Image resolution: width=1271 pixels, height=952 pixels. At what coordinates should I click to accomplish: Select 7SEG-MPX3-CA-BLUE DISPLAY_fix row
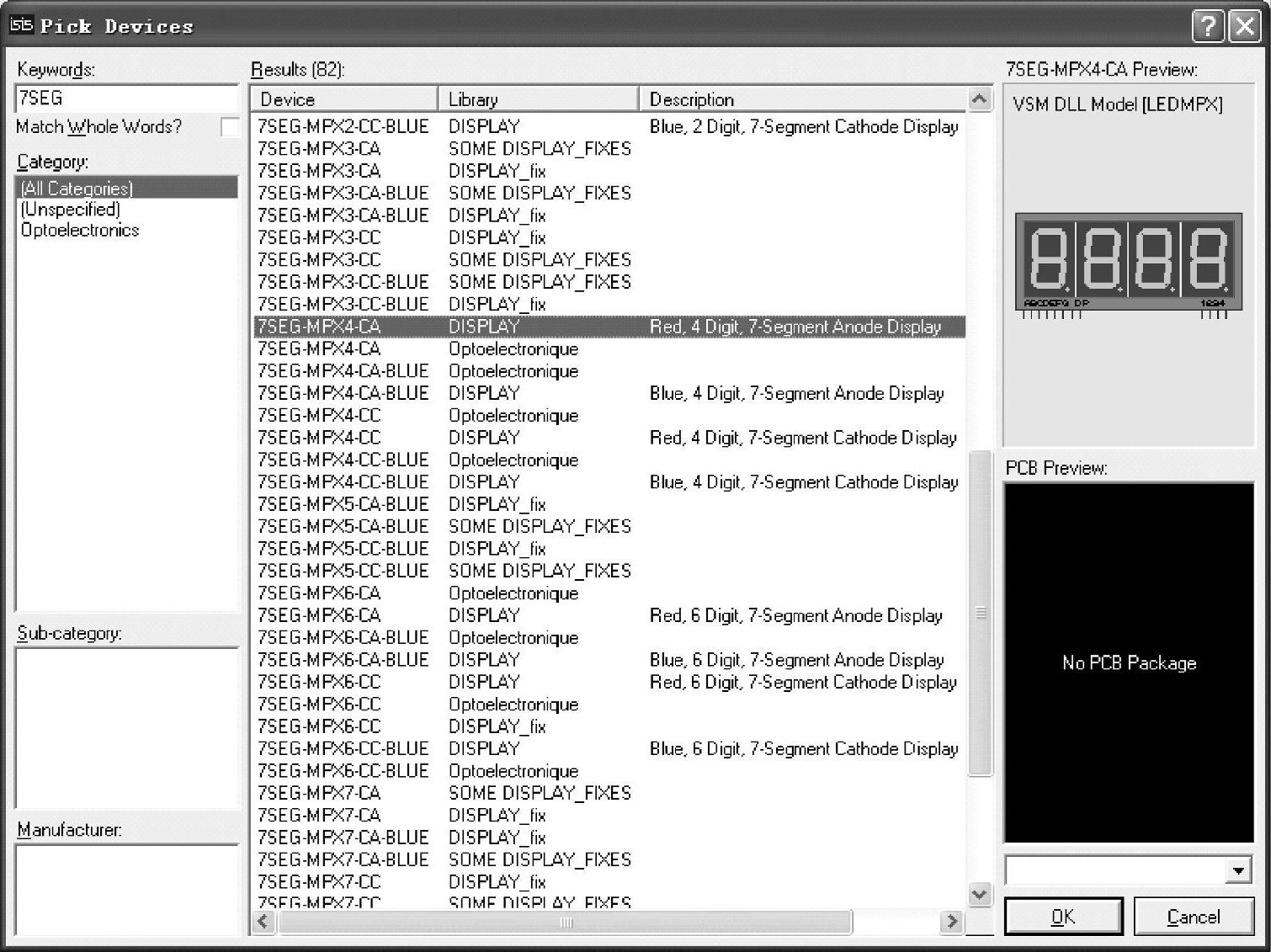pos(609,215)
